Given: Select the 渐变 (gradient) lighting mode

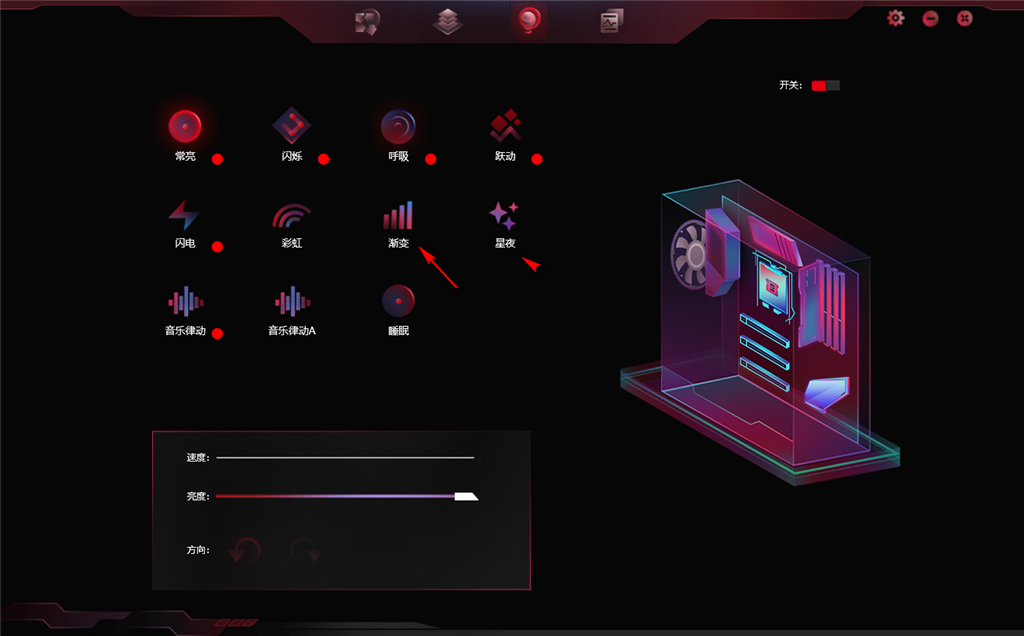Looking at the screenshot, I should [x=395, y=215].
